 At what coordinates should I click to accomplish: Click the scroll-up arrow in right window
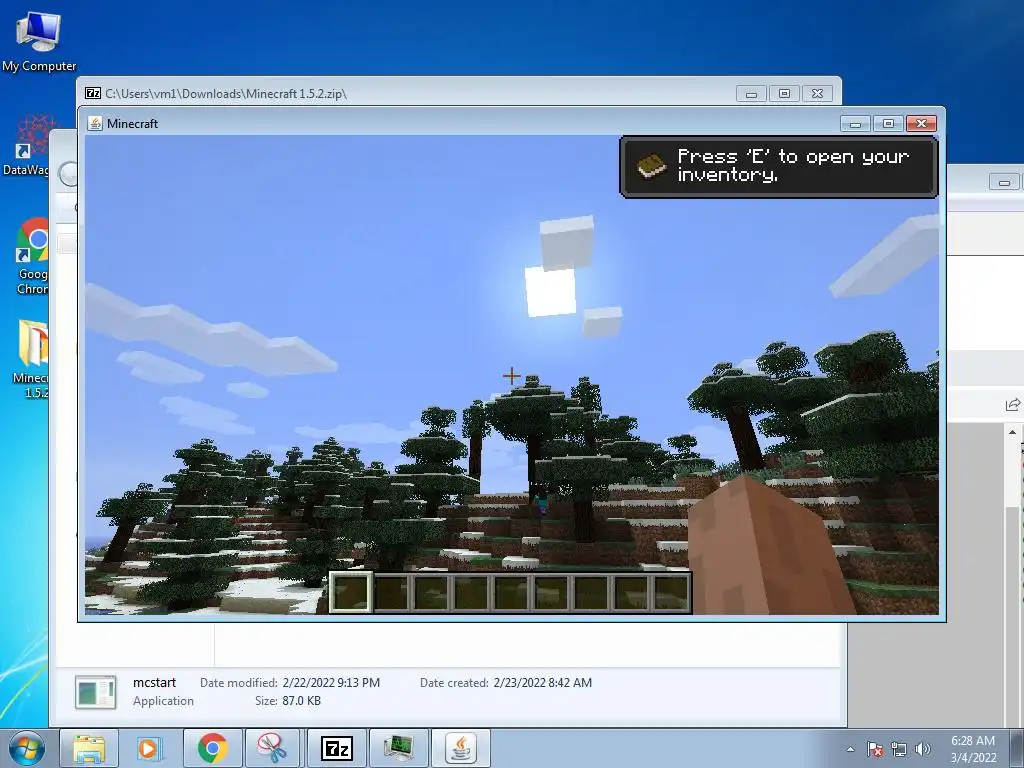click(x=1012, y=432)
